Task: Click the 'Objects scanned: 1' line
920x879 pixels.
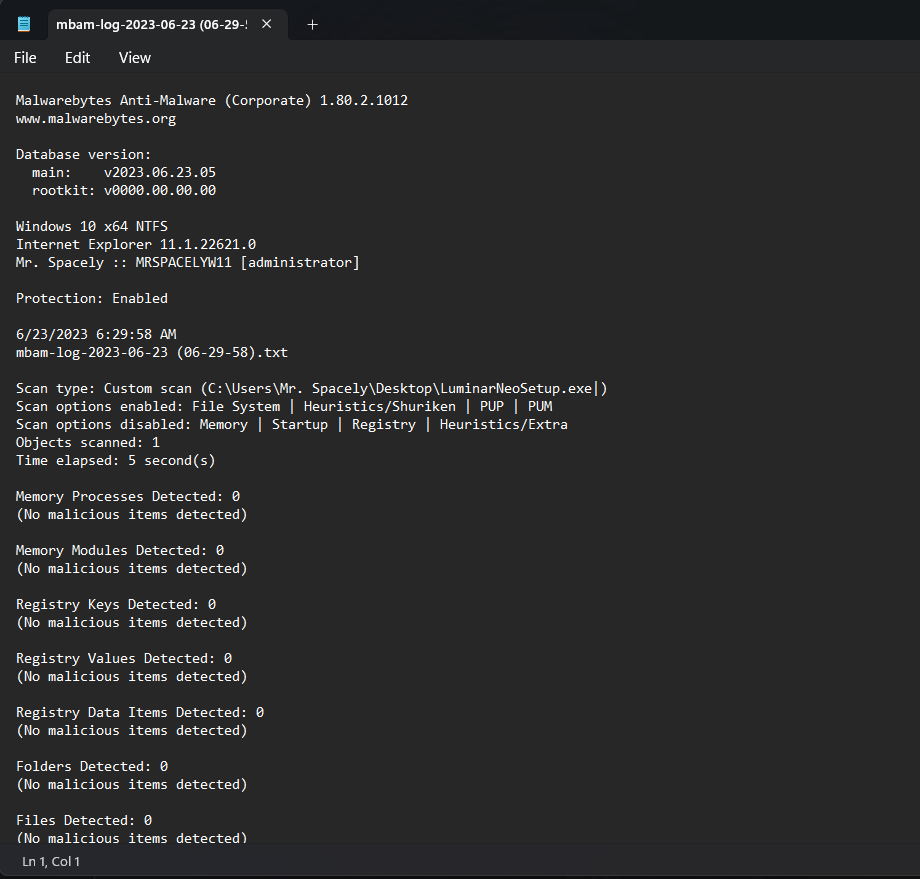Action: tap(87, 442)
